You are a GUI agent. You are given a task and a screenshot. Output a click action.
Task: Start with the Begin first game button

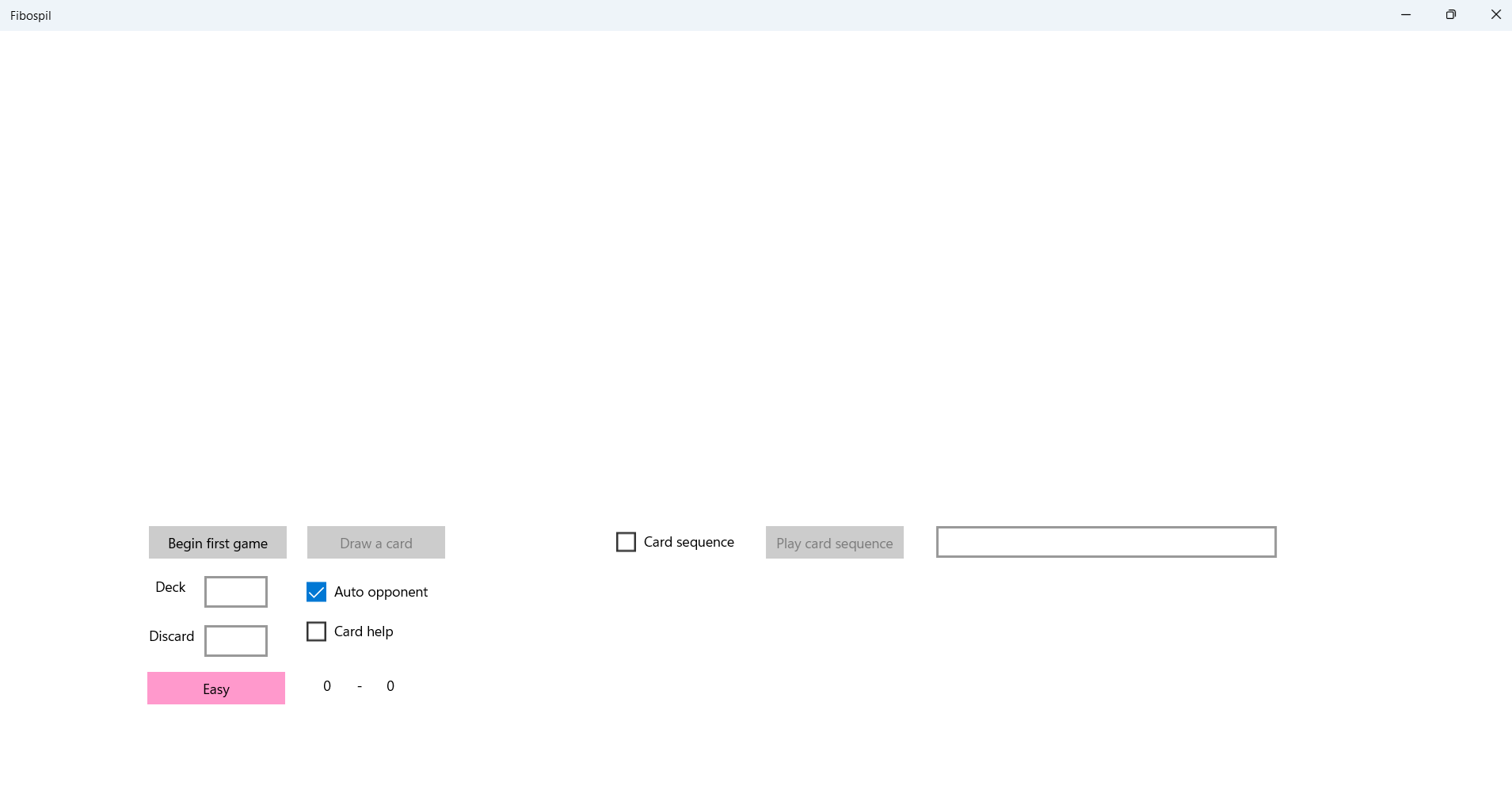(218, 543)
